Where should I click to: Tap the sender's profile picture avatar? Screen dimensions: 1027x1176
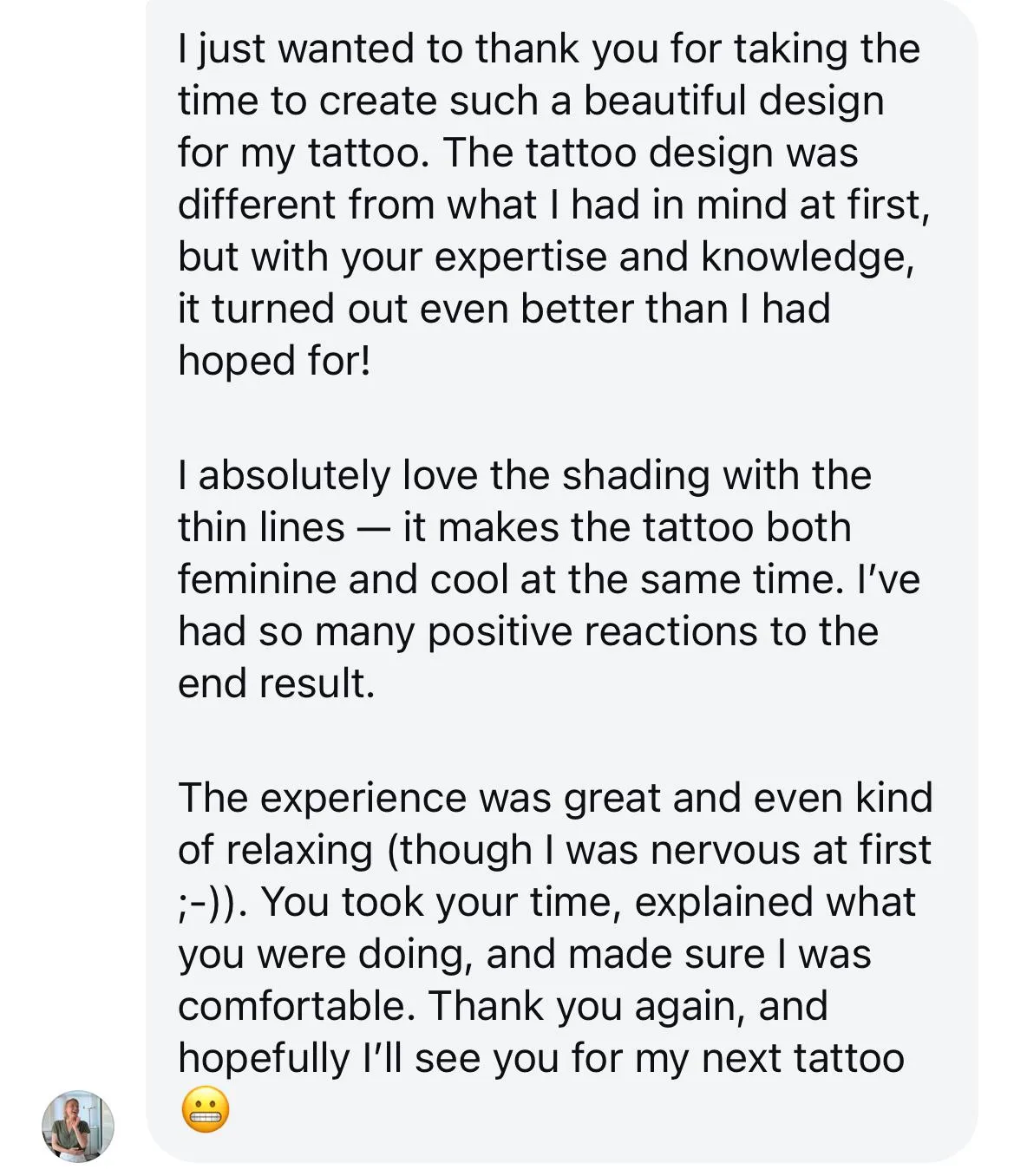pyautogui.click(x=78, y=1126)
